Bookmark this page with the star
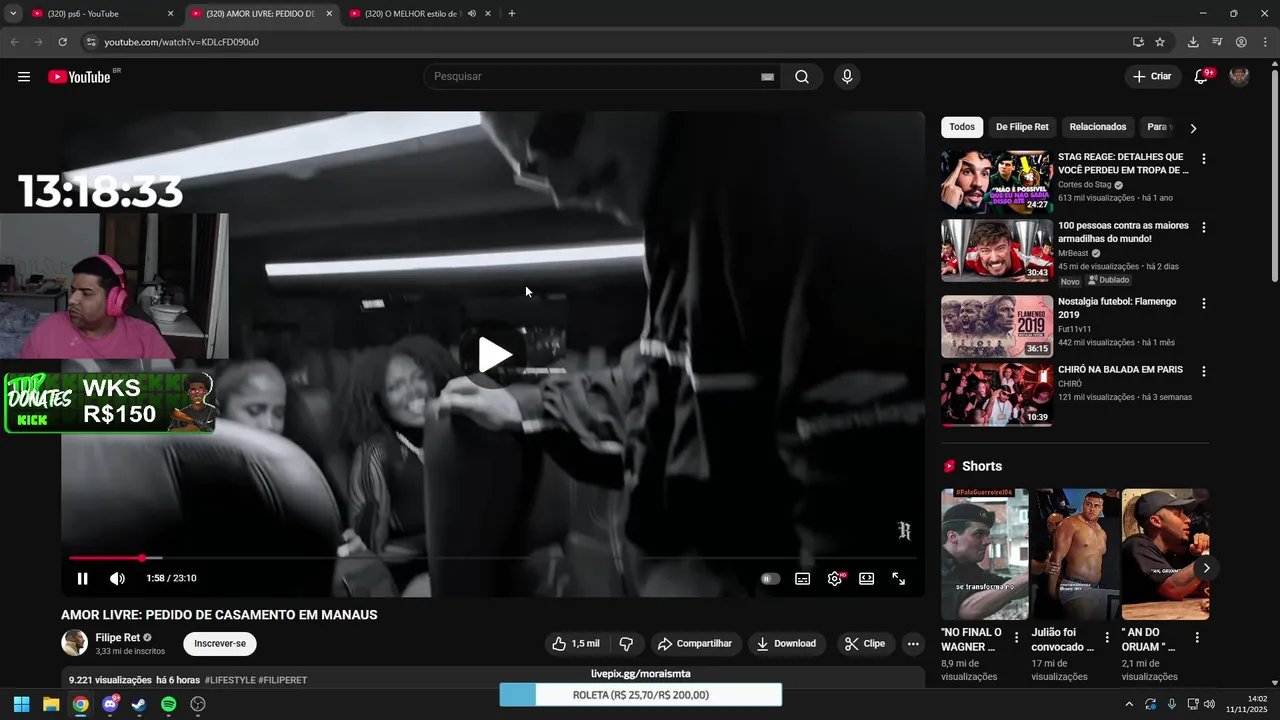This screenshot has width=1280, height=720. pyautogui.click(x=1160, y=42)
